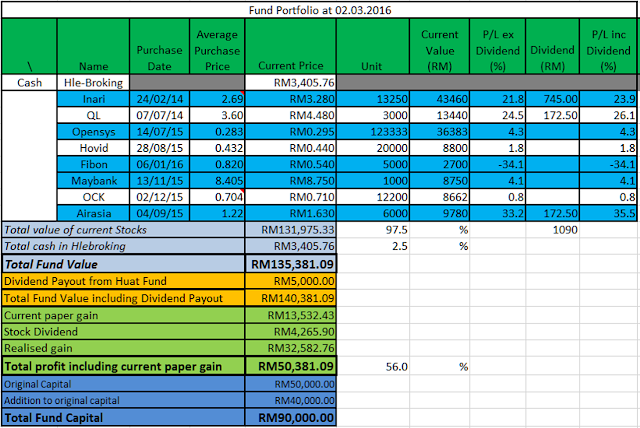Click the Hle-Broking cell
Screen dimensions: 640x428
pos(93,82)
